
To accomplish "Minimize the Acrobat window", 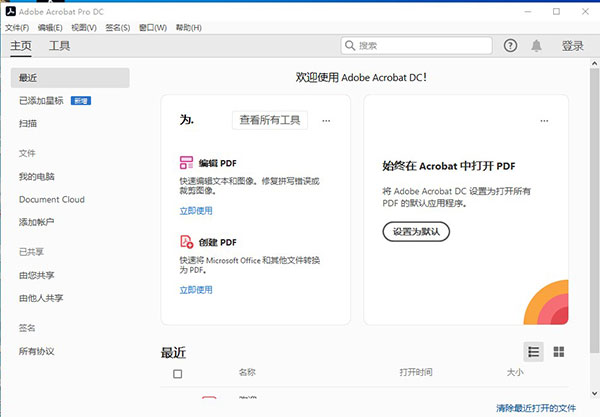I will point(528,11).
